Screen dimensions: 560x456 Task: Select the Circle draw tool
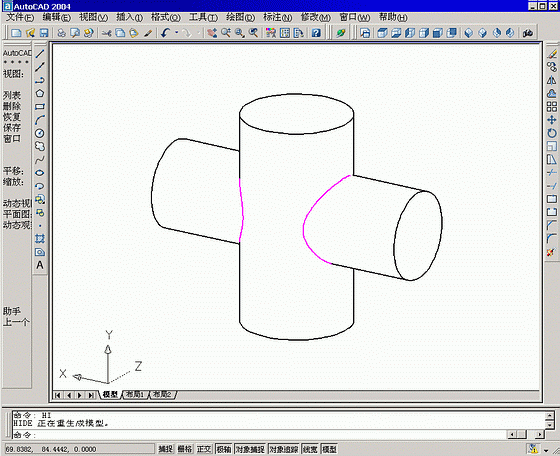pos(40,133)
